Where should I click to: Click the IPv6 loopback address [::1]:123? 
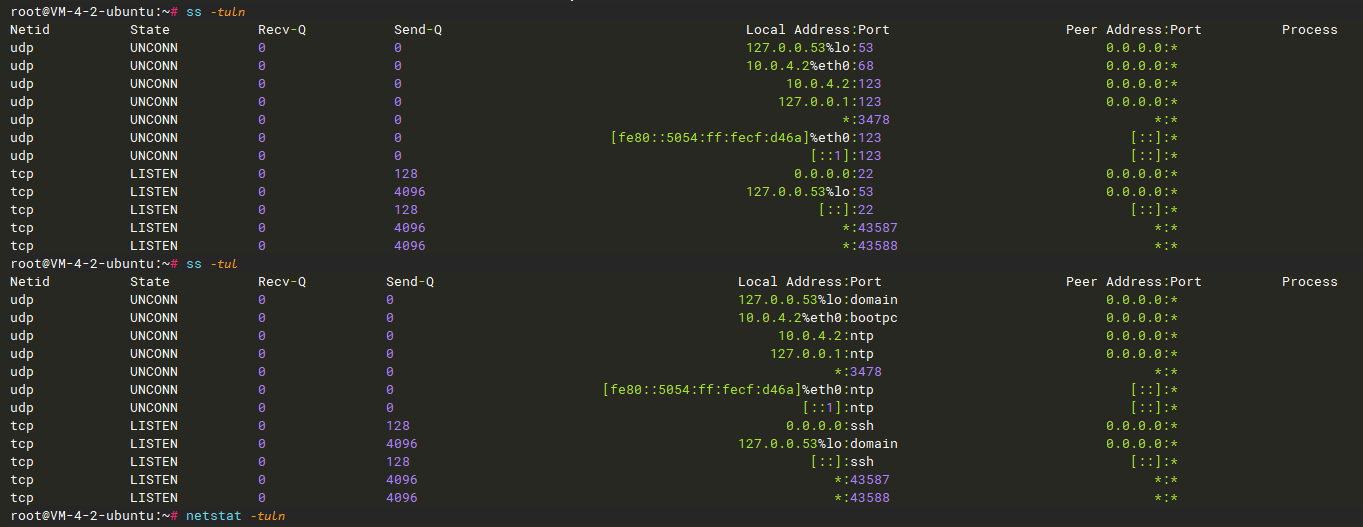845,156
